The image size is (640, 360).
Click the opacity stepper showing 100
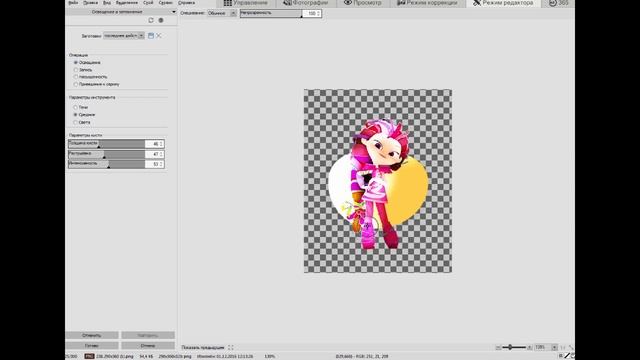point(318,13)
